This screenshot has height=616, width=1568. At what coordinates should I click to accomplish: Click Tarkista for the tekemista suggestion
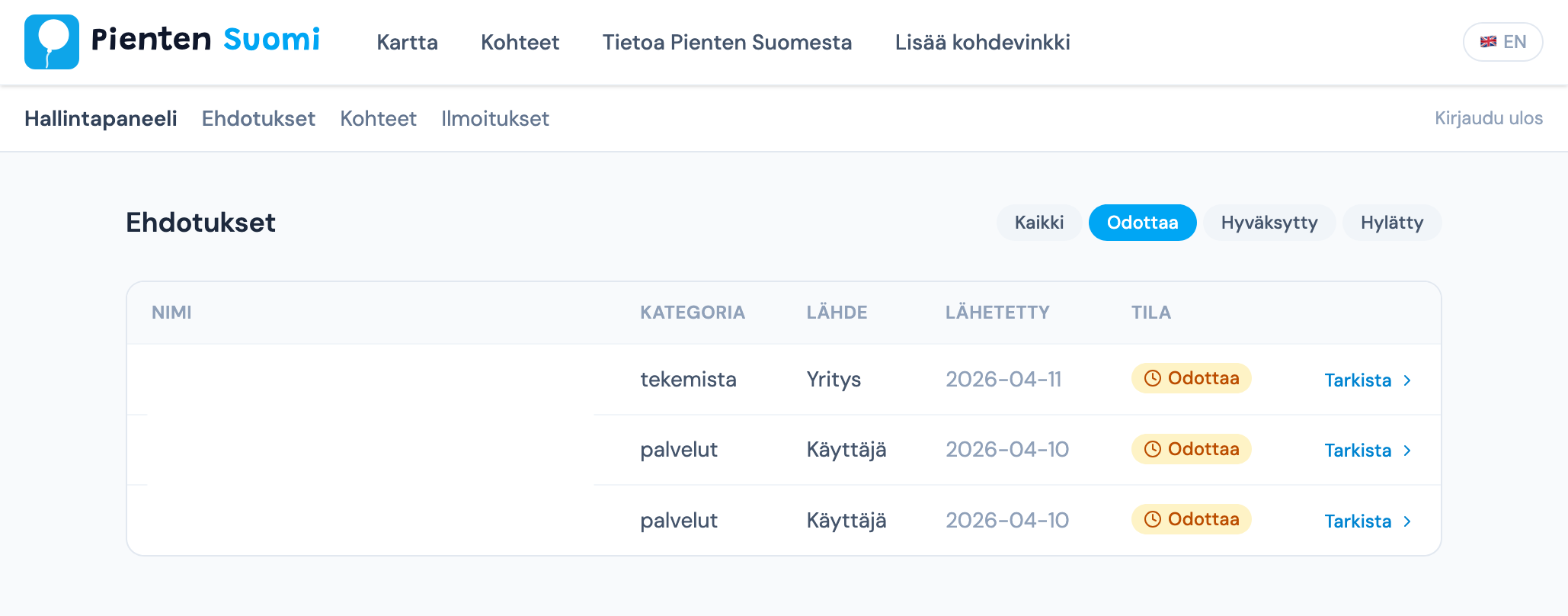[x=1358, y=380]
